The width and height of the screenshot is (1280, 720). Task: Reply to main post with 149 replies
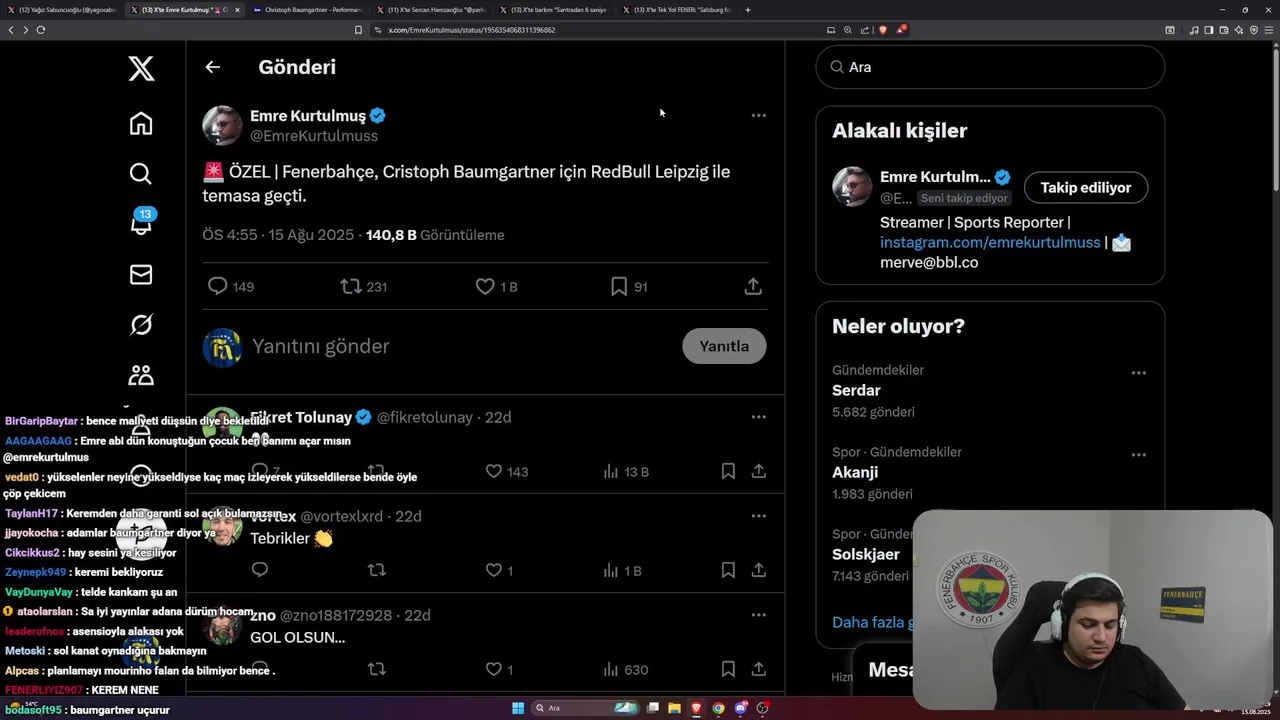[230, 286]
